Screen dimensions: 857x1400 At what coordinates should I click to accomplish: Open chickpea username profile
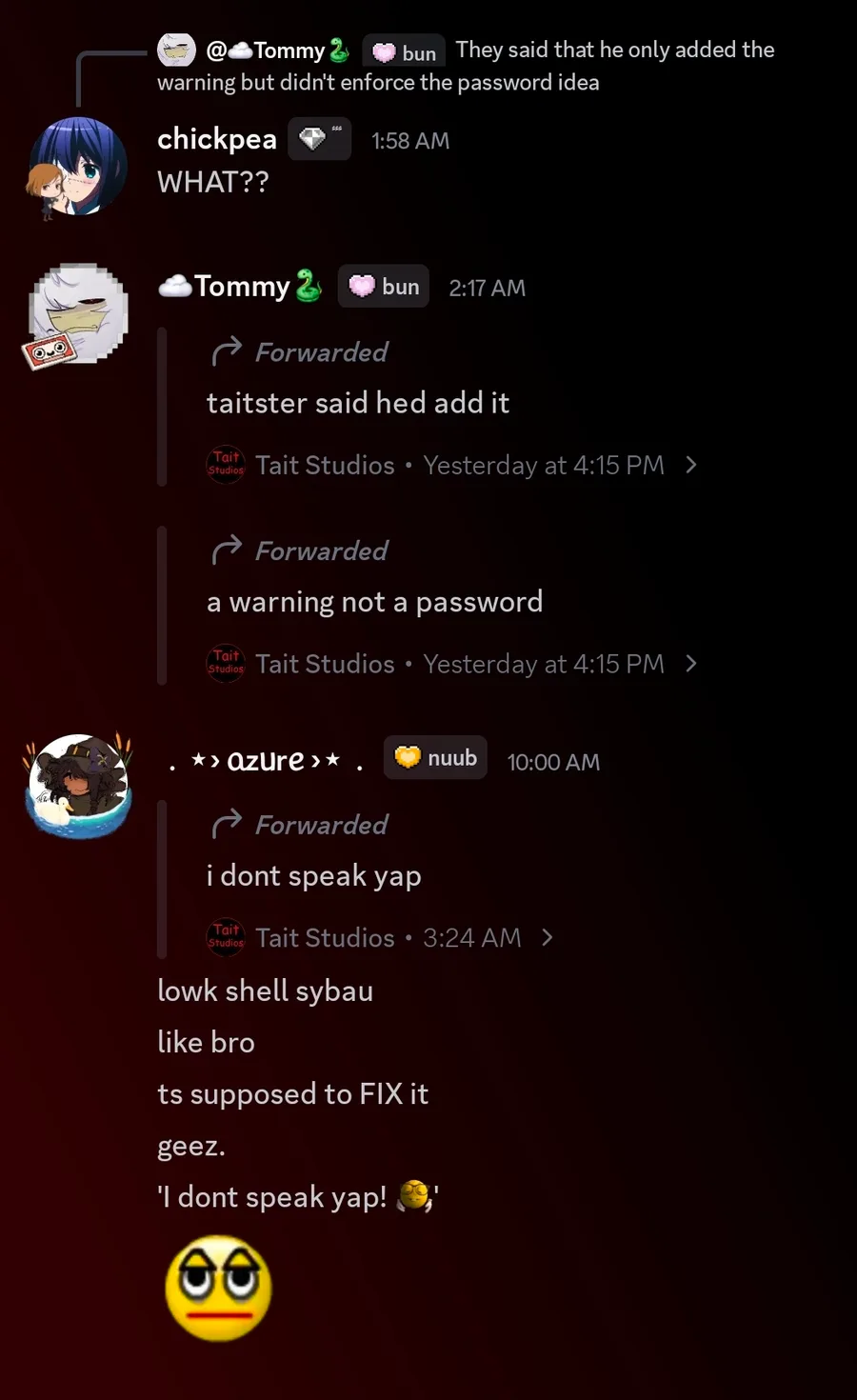217,139
